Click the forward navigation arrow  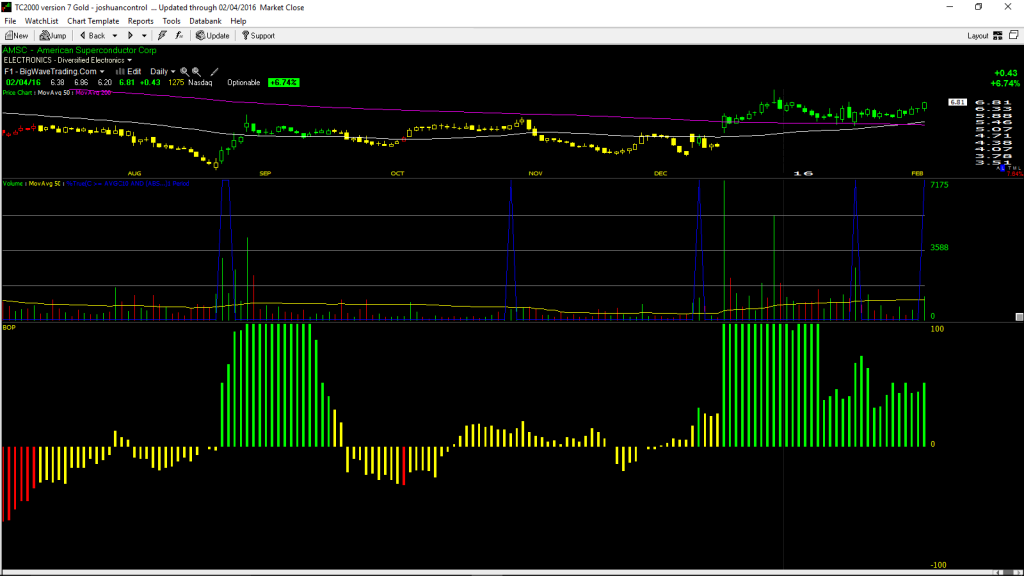130,36
